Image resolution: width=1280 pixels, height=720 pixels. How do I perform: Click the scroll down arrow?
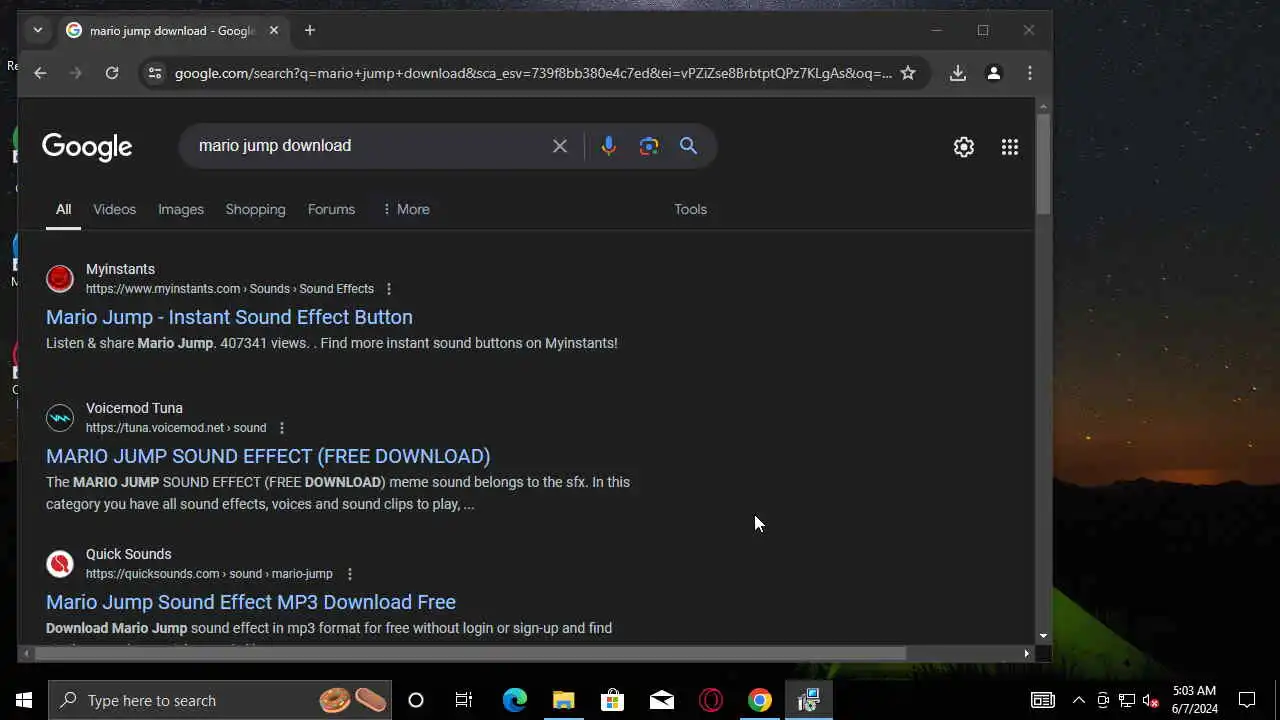1043,636
